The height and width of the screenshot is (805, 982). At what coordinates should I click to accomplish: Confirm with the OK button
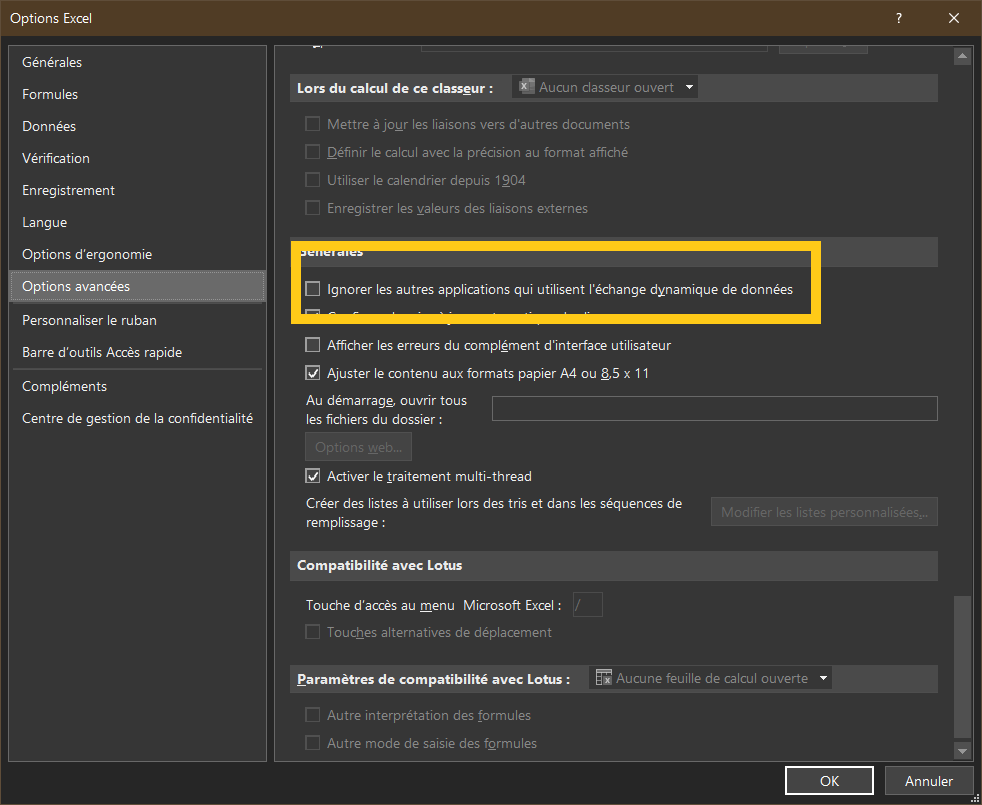click(x=829, y=781)
